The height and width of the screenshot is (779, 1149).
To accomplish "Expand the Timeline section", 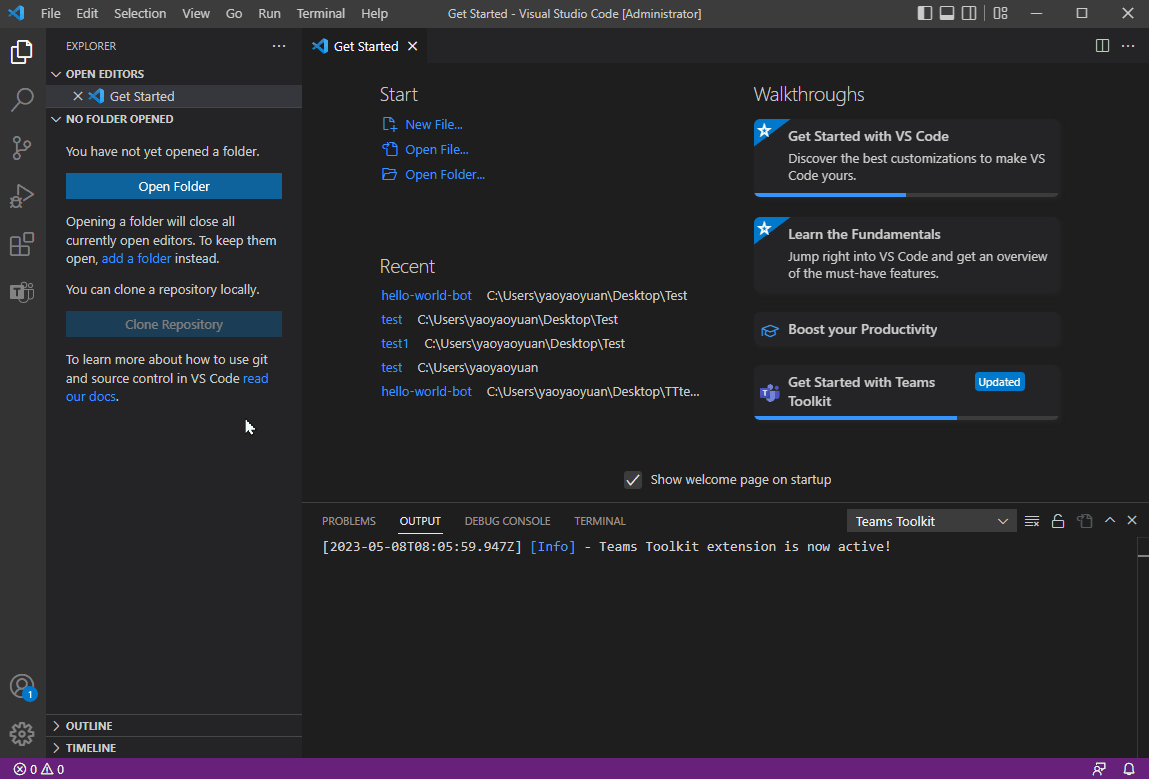I will [174, 747].
